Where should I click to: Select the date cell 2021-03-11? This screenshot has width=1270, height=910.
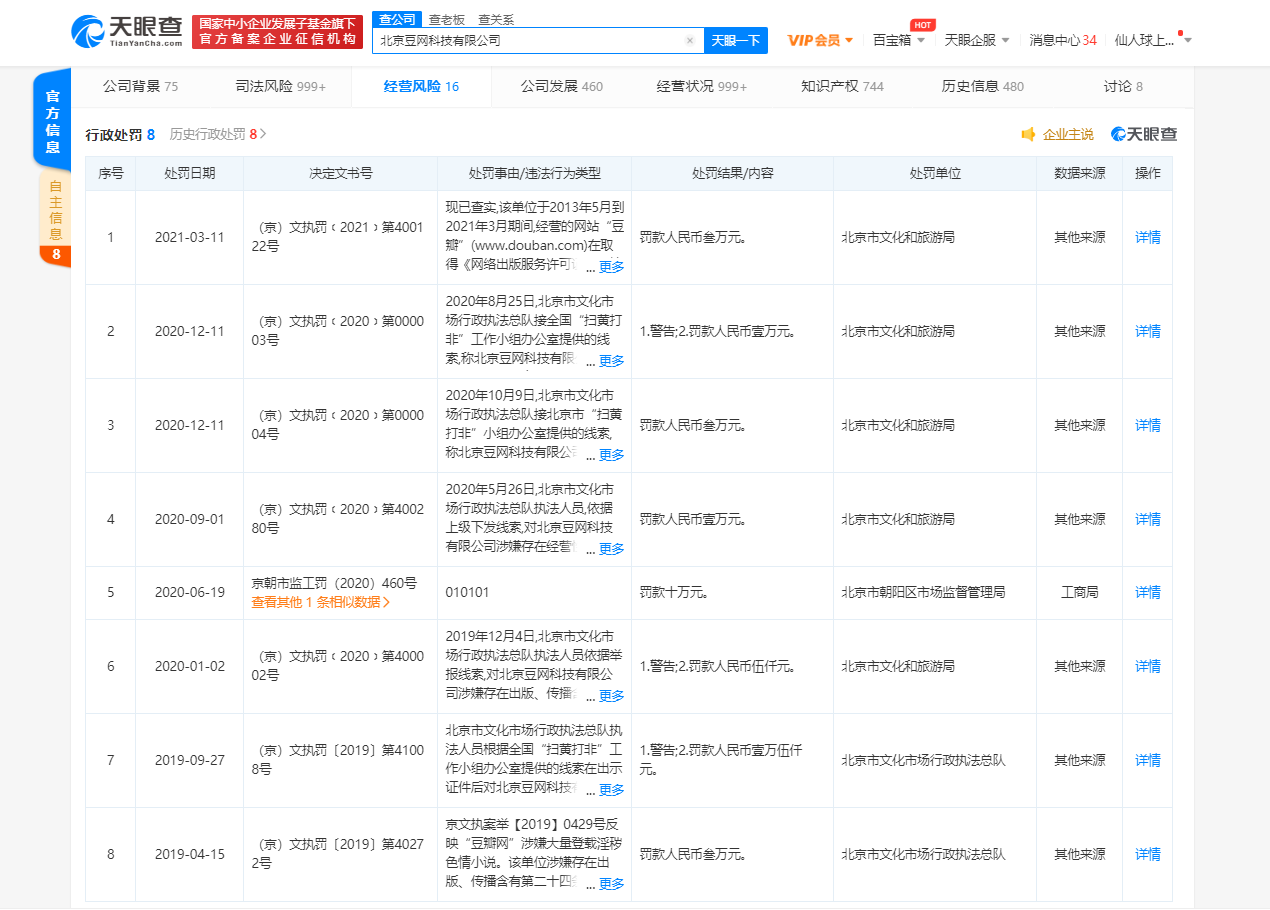tap(189, 238)
